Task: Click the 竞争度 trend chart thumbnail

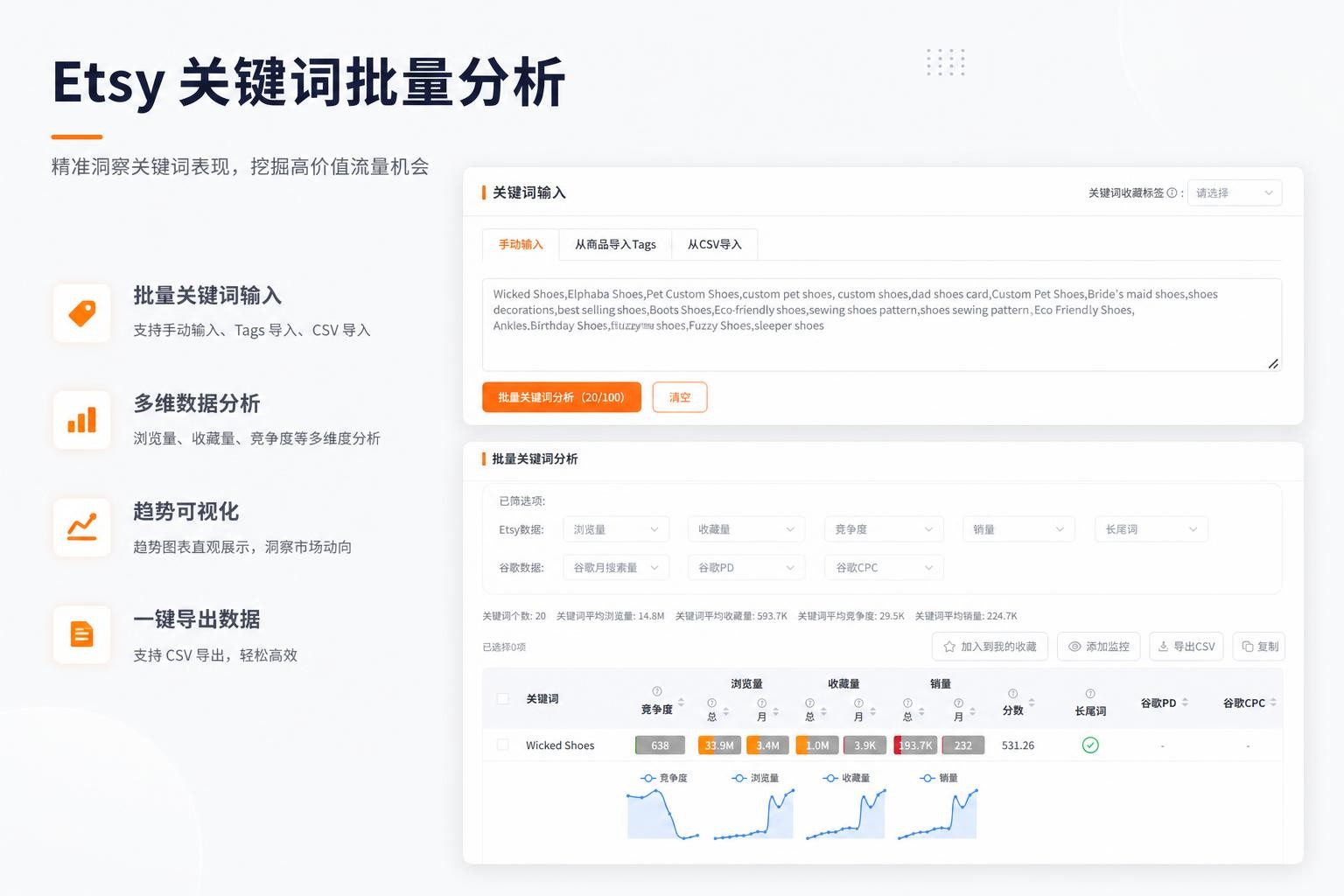Action: tap(663, 814)
